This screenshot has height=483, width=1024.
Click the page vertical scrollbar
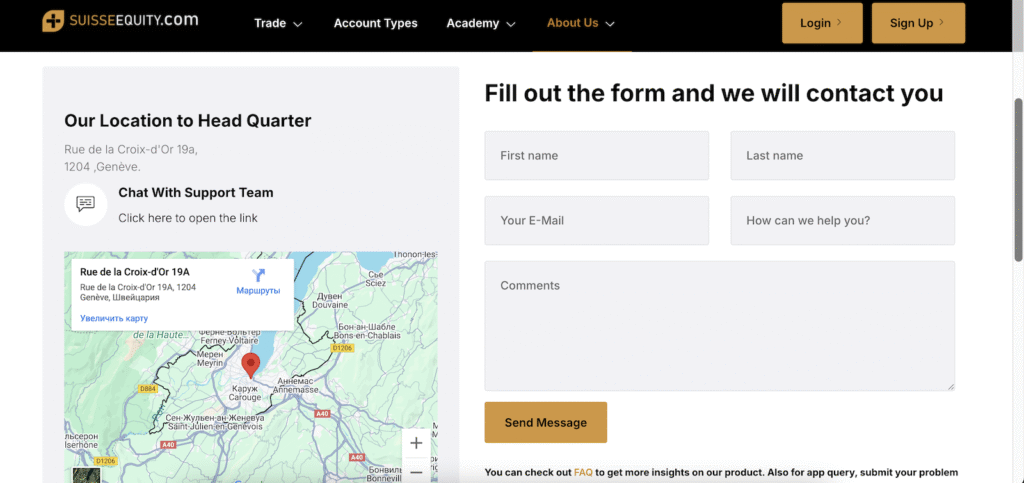pos(1018,180)
